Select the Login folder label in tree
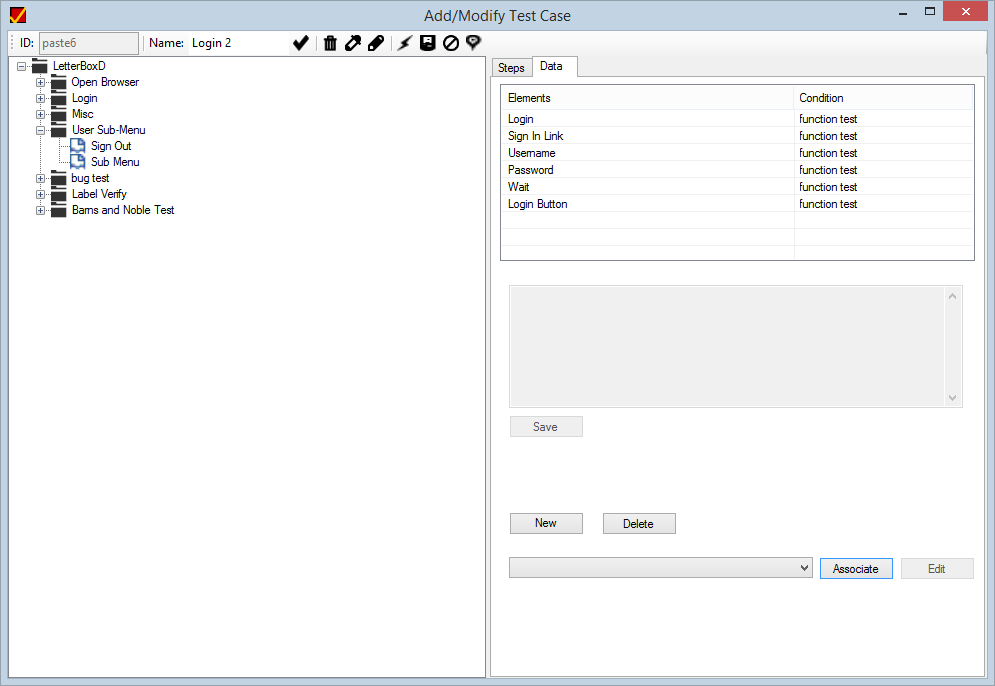The image size is (995, 686). (84, 98)
